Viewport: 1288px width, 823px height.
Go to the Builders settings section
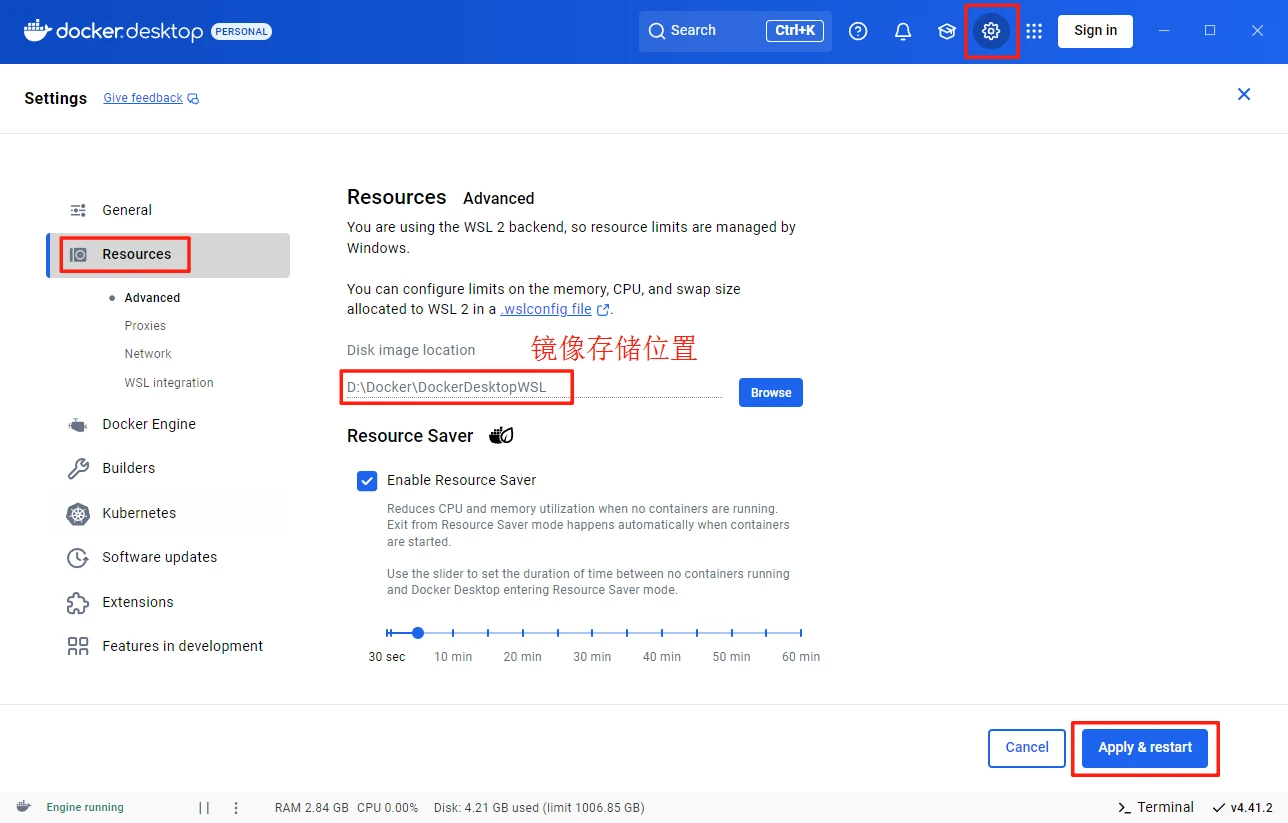point(168,468)
